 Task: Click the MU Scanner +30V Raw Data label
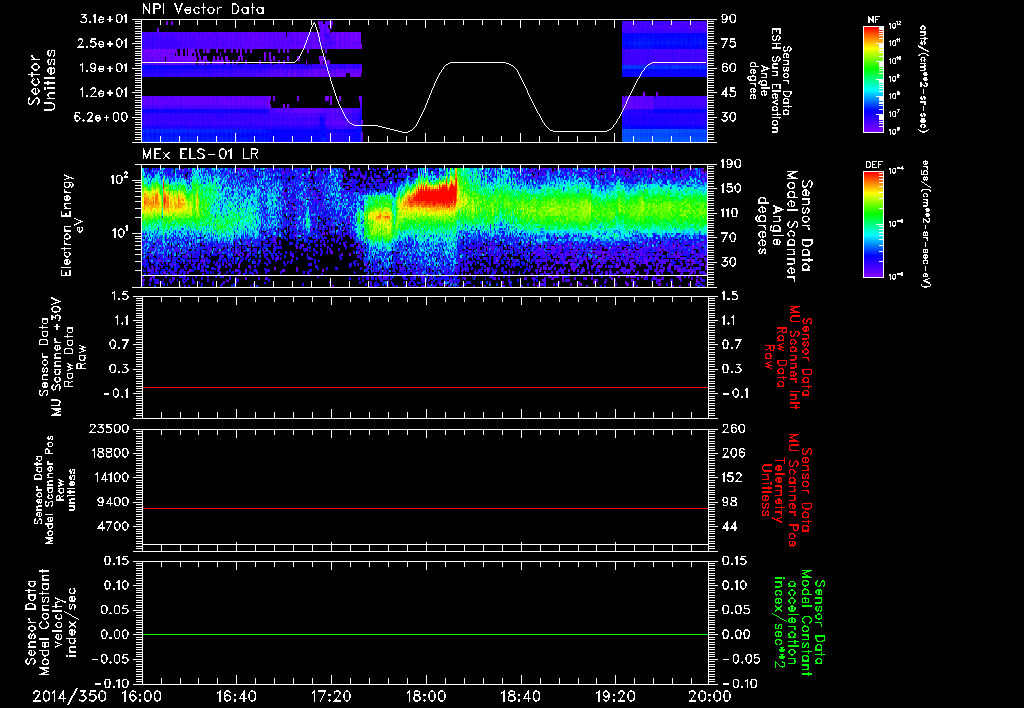coord(61,357)
